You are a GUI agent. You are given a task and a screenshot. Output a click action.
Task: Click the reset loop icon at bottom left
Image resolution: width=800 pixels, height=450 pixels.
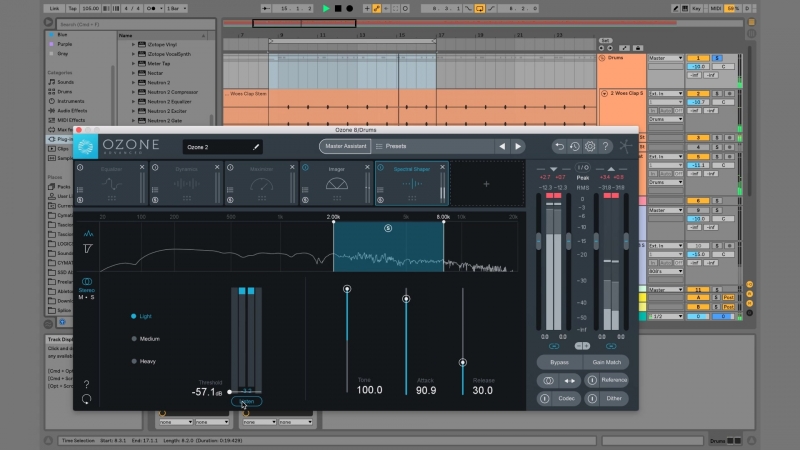(86, 398)
